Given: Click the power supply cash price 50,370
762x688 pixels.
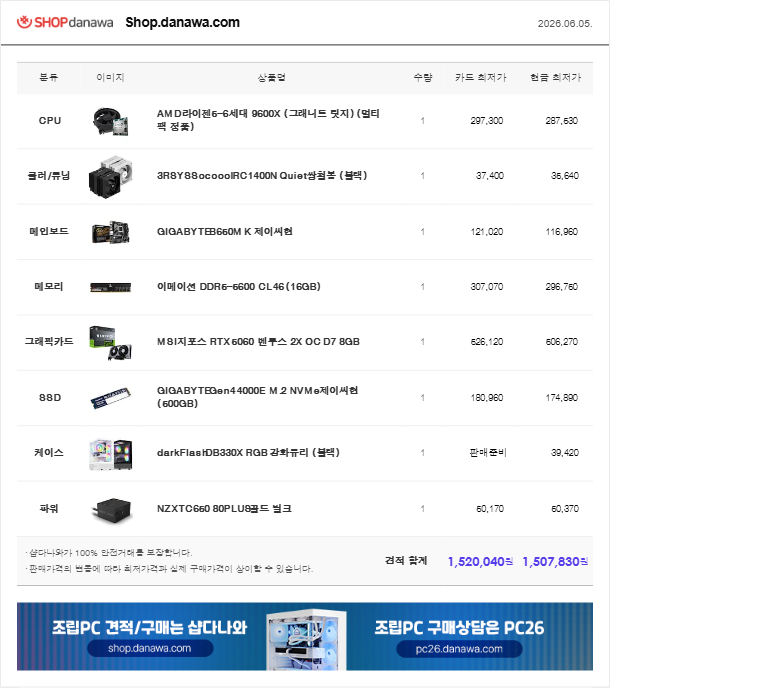Looking at the screenshot, I should 564,509.
